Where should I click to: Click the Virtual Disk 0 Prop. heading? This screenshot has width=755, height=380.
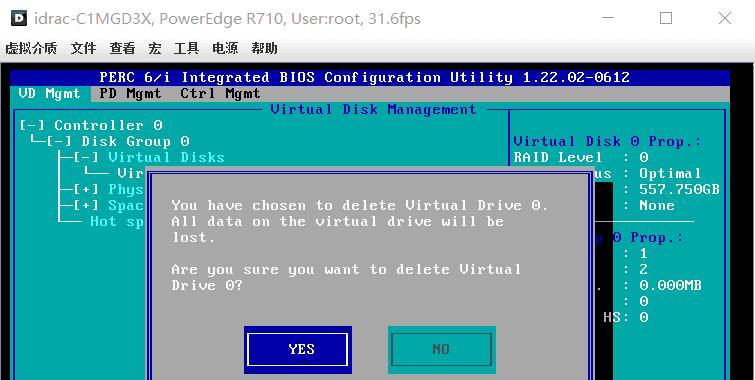(608, 142)
